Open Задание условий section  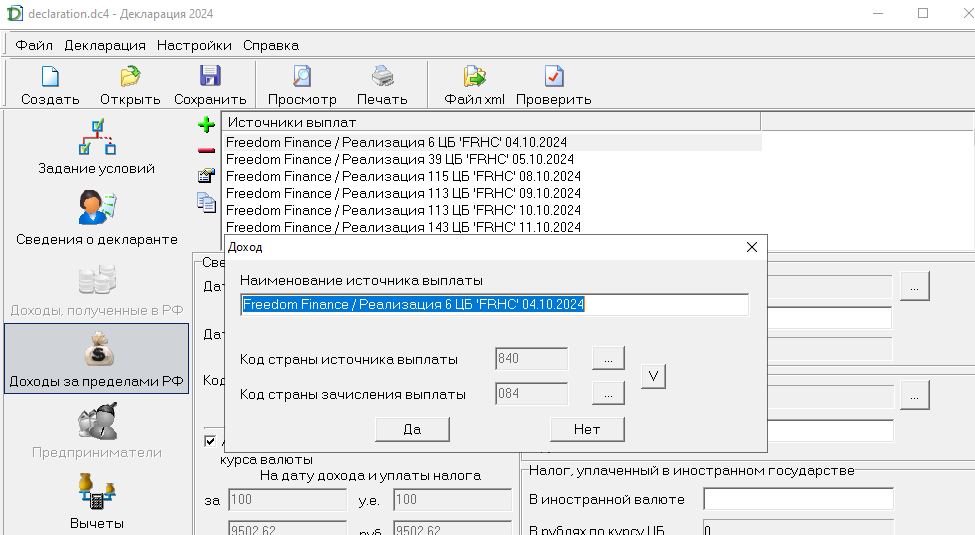pos(96,147)
